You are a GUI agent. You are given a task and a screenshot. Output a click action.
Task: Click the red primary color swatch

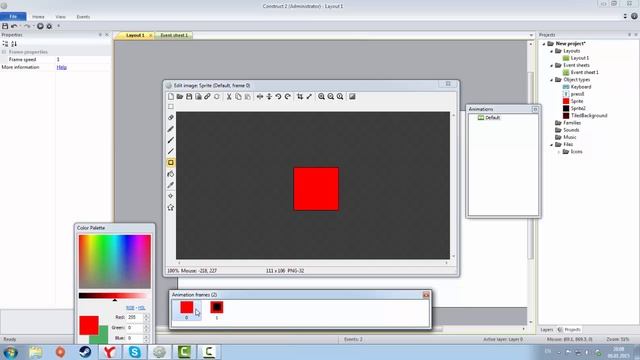pyautogui.click(x=89, y=325)
